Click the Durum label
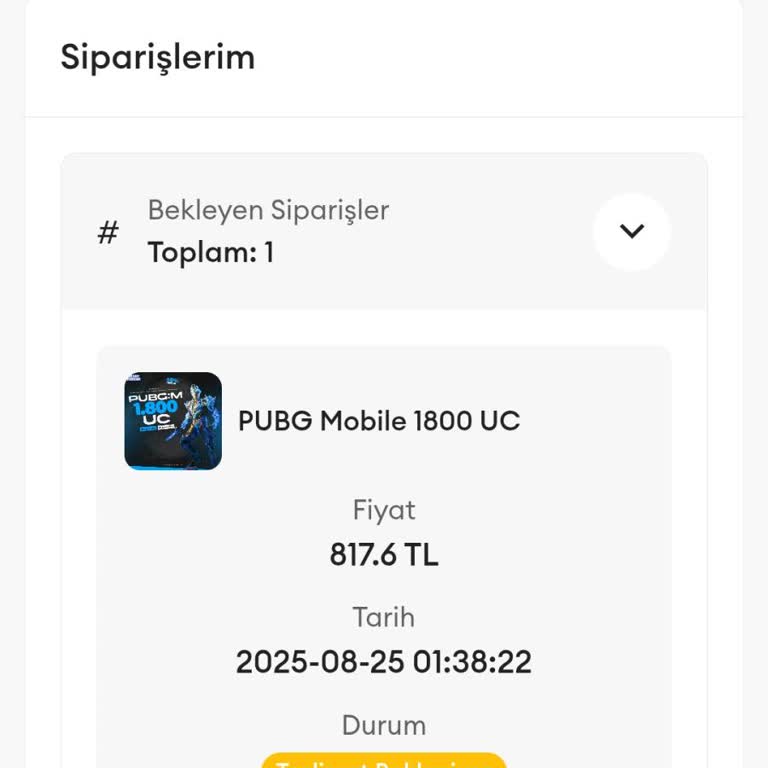This screenshot has width=768, height=768. pos(384,725)
